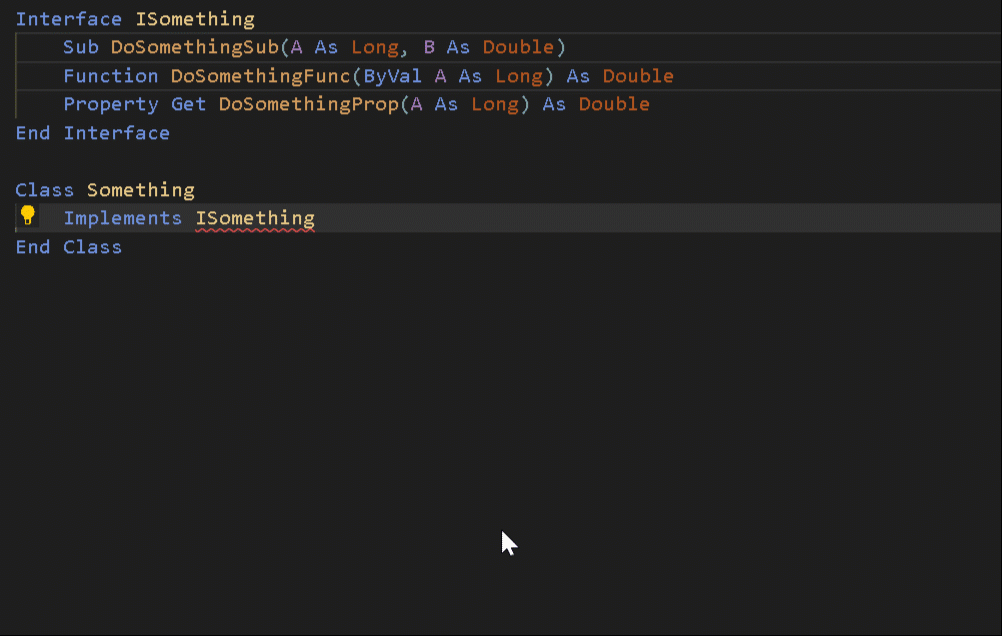Click the Sub keyword
The image size is (1002, 636).
pyautogui.click(x=81, y=47)
